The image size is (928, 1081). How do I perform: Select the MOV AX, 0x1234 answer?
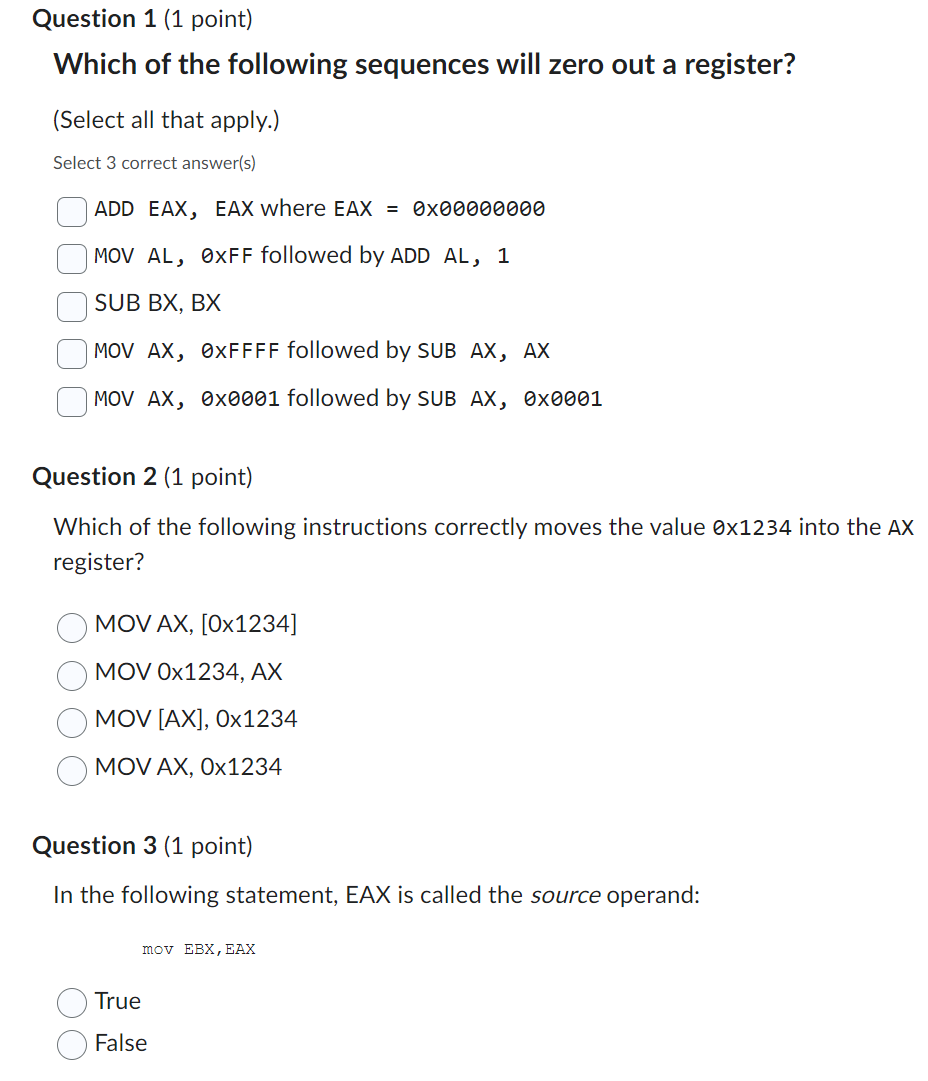pos(71,771)
